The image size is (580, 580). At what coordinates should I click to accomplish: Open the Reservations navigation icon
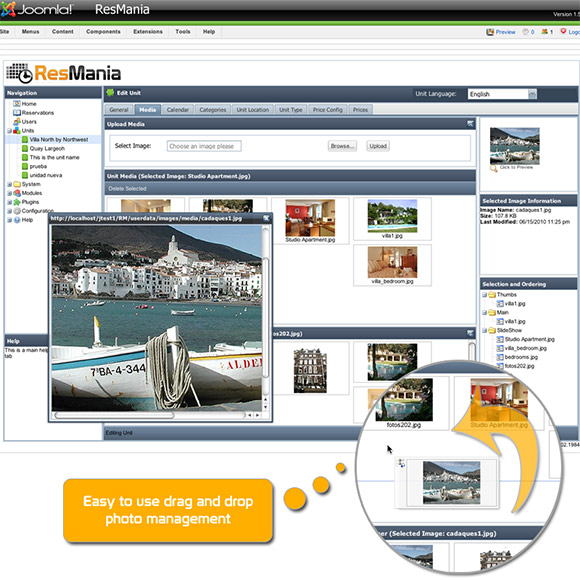click(x=17, y=112)
